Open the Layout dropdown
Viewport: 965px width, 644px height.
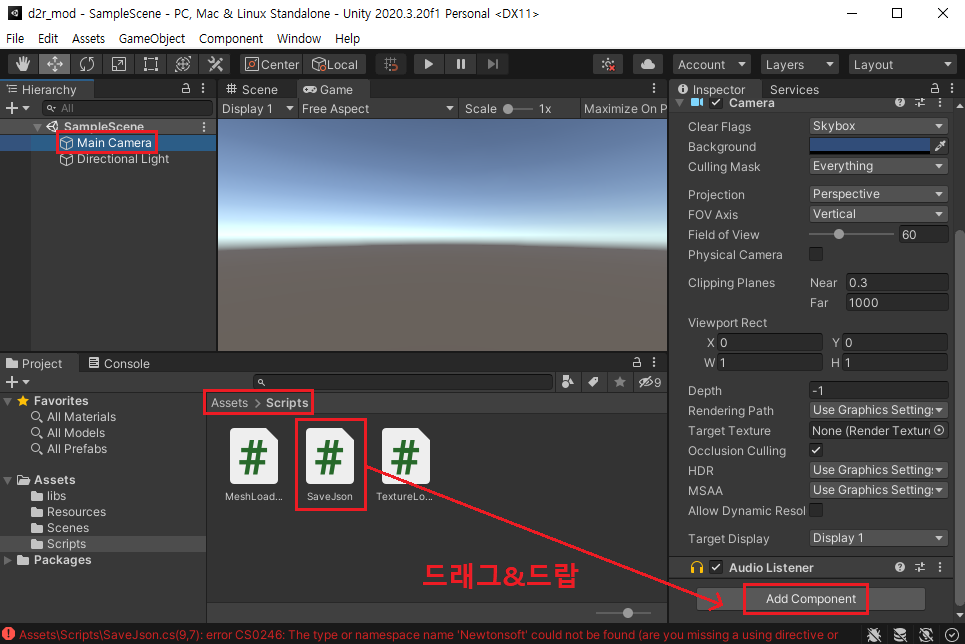[x=902, y=65]
